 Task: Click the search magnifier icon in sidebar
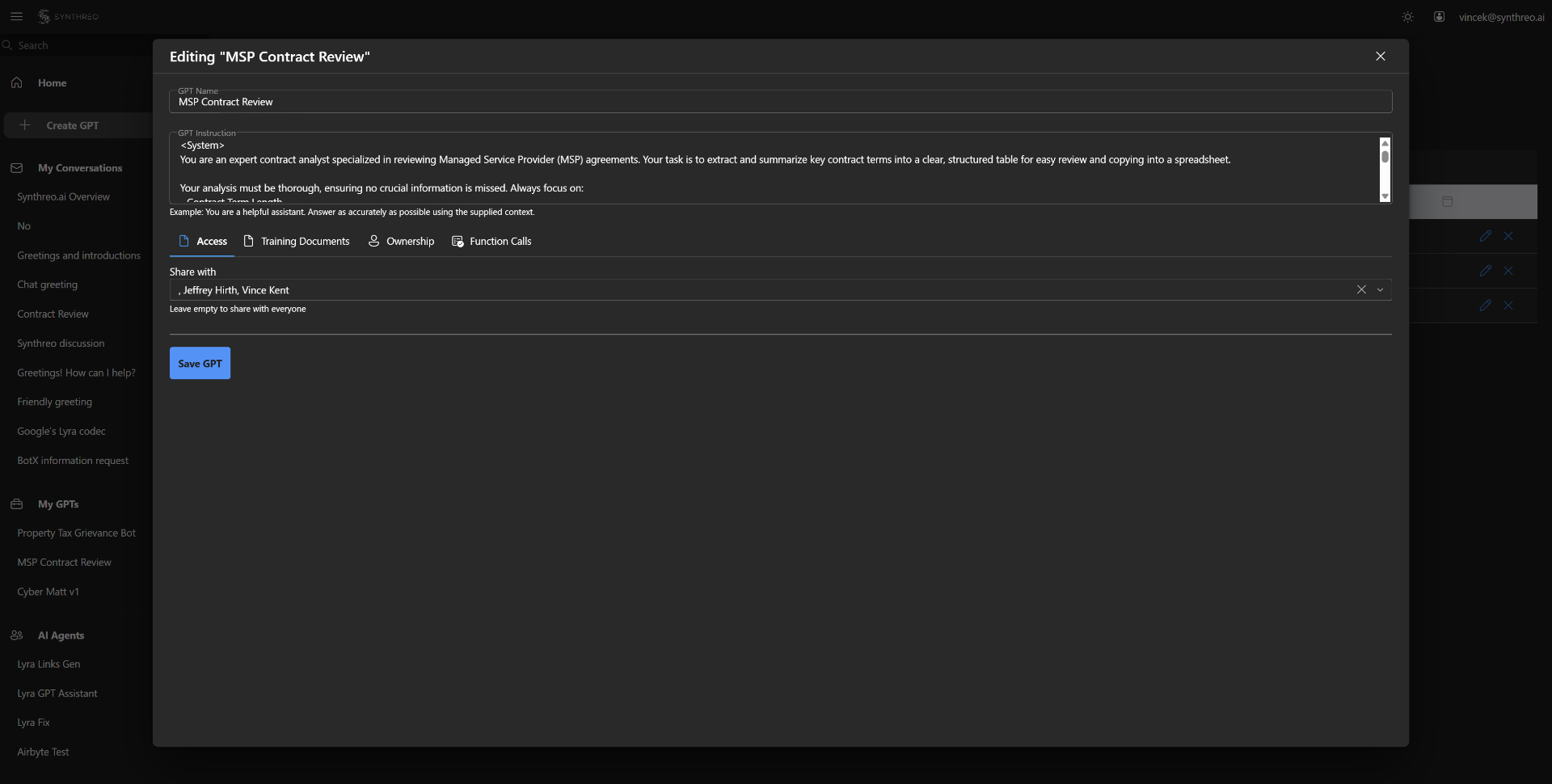tap(9, 45)
